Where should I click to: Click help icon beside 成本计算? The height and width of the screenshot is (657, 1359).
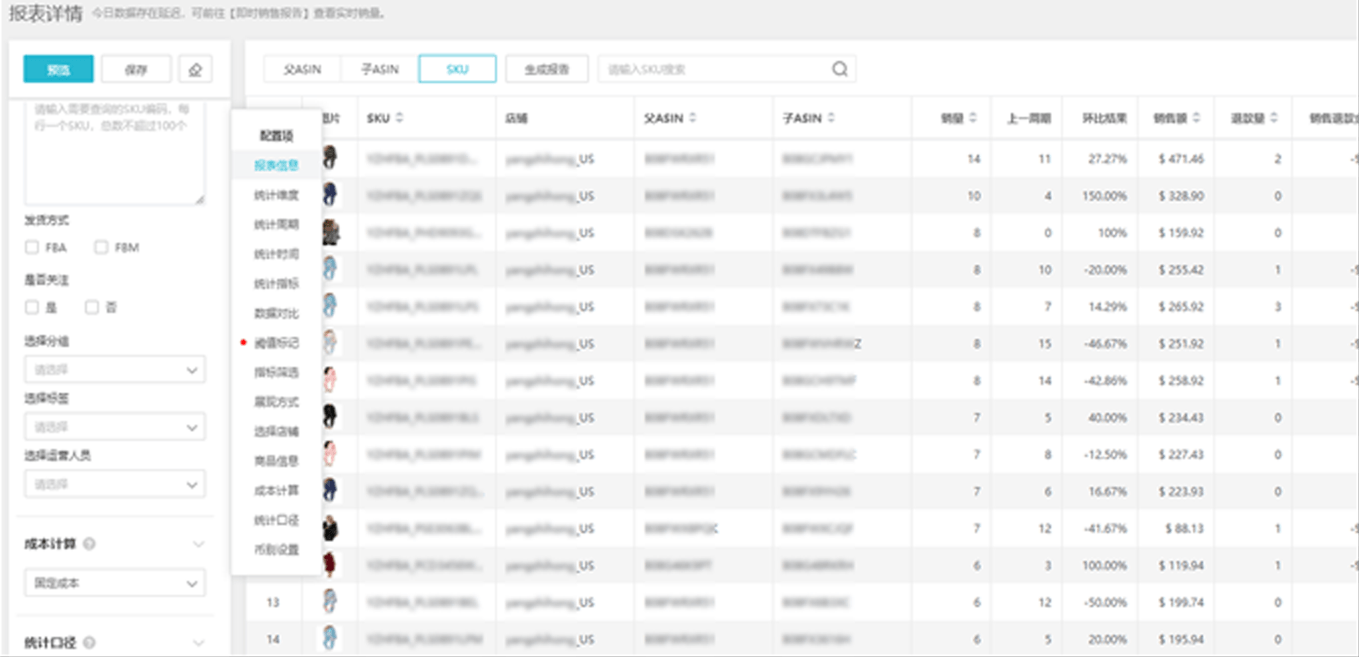pos(90,545)
